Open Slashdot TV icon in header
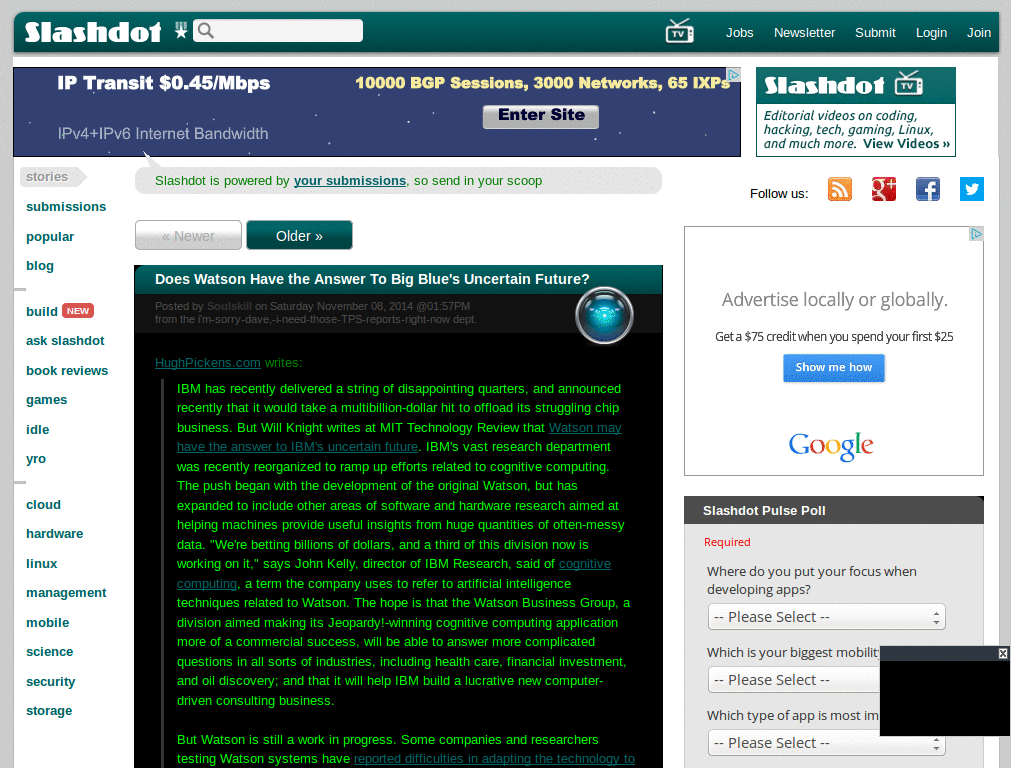Screen dimensions: 1024x768 coord(679,31)
